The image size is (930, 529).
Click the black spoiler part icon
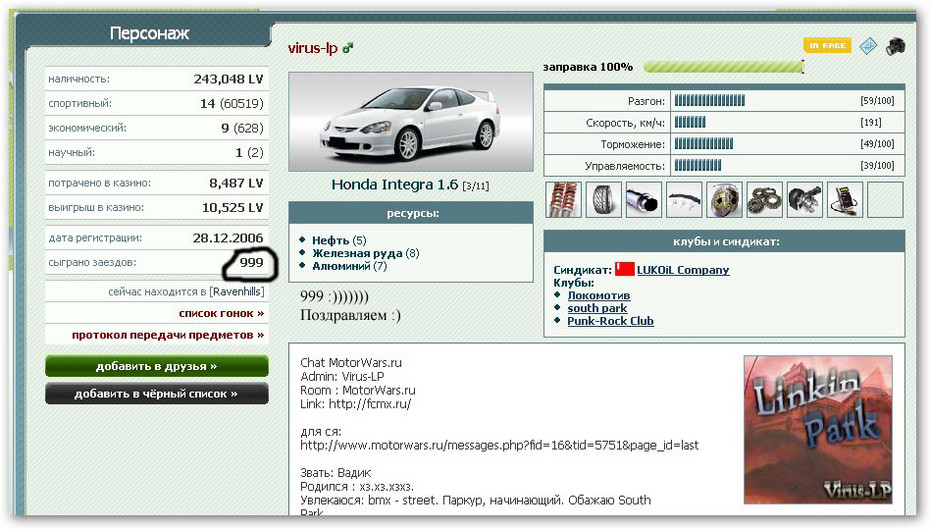point(684,200)
